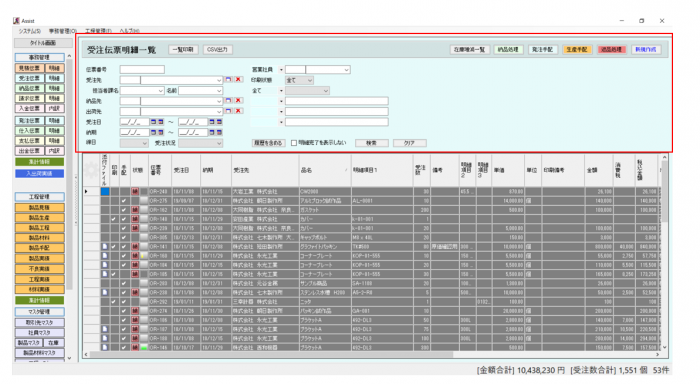Click the クリア button
Image resolution: width=700 pixels, height=384 pixels.
pyautogui.click(x=409, y=143)
